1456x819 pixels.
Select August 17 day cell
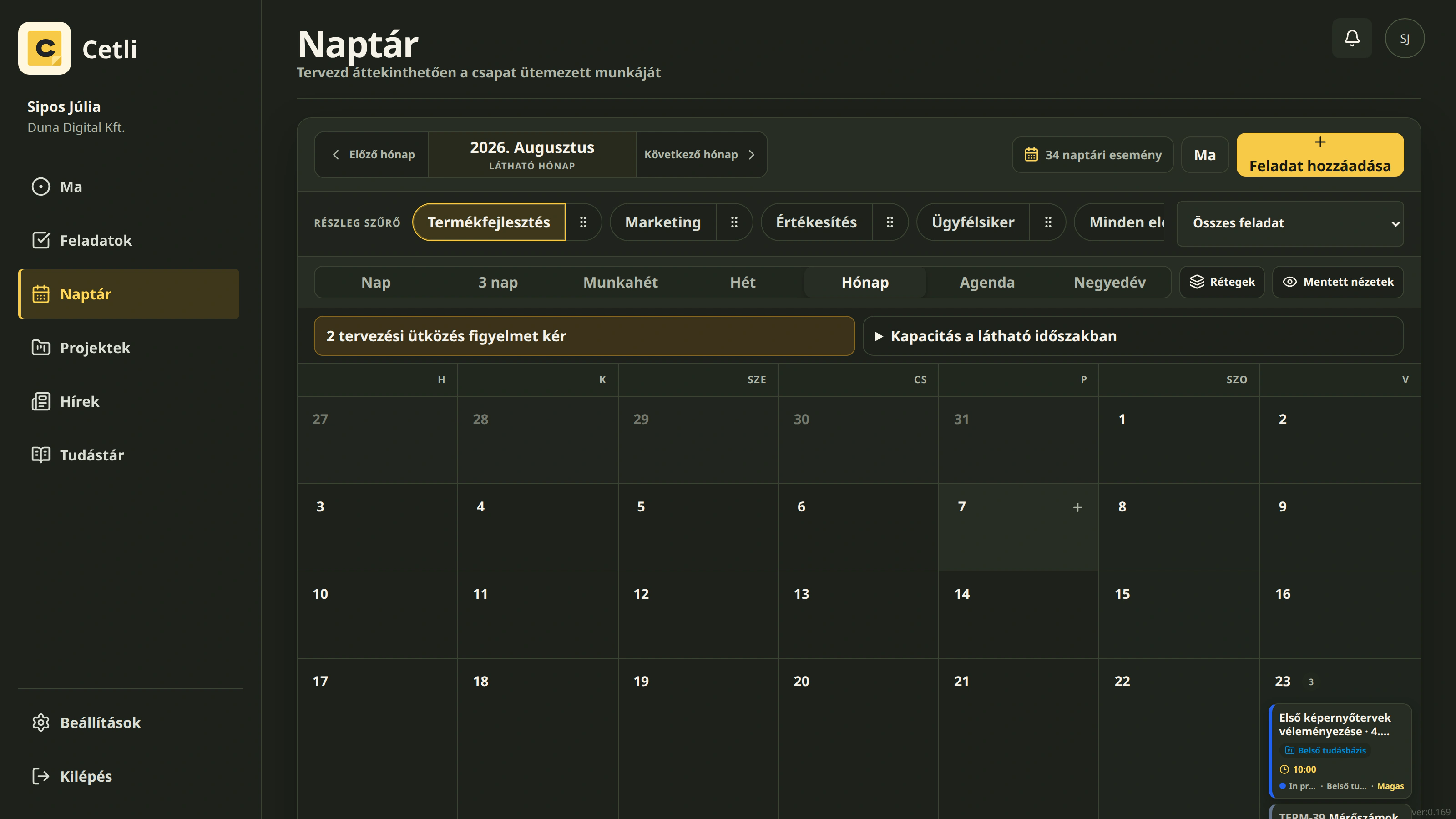[378, 739]
